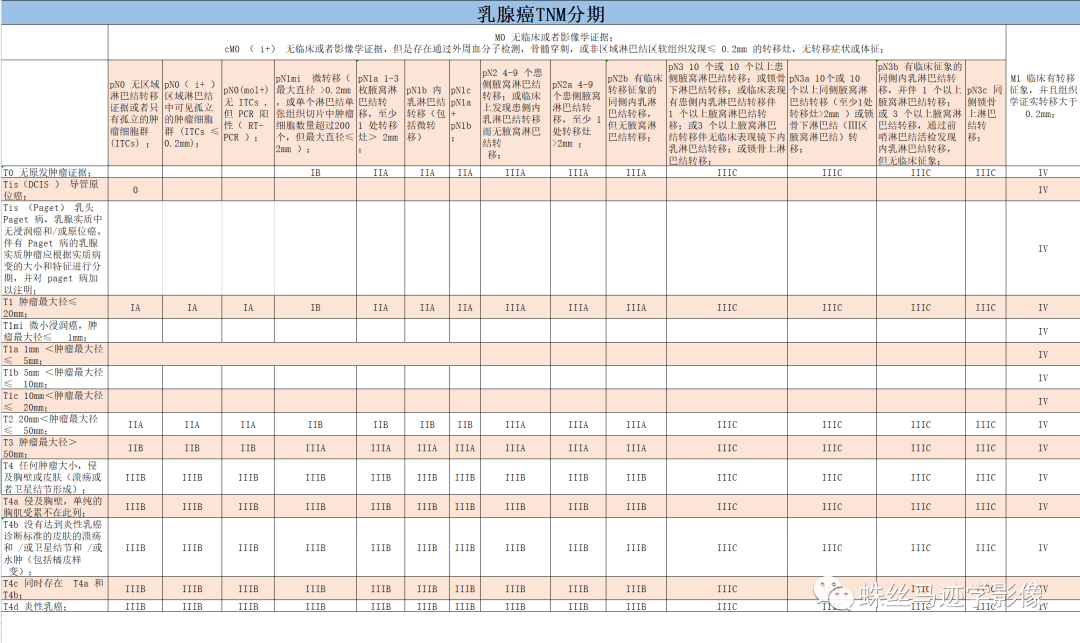Select IB in T0 row pN1mi column

pyautogui.click(x=315, y=173)
